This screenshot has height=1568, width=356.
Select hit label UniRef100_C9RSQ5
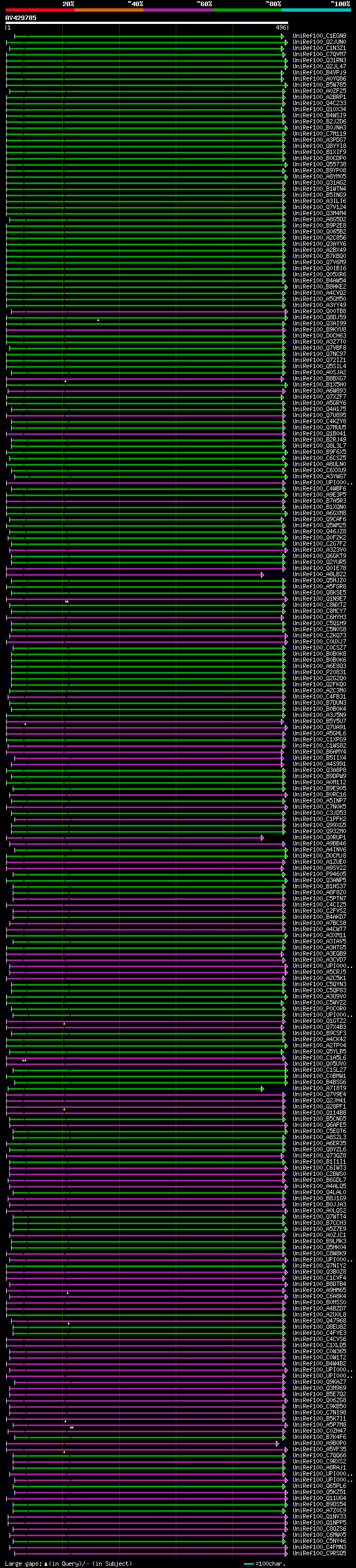pyautogui.click(x=319, y=1553)
